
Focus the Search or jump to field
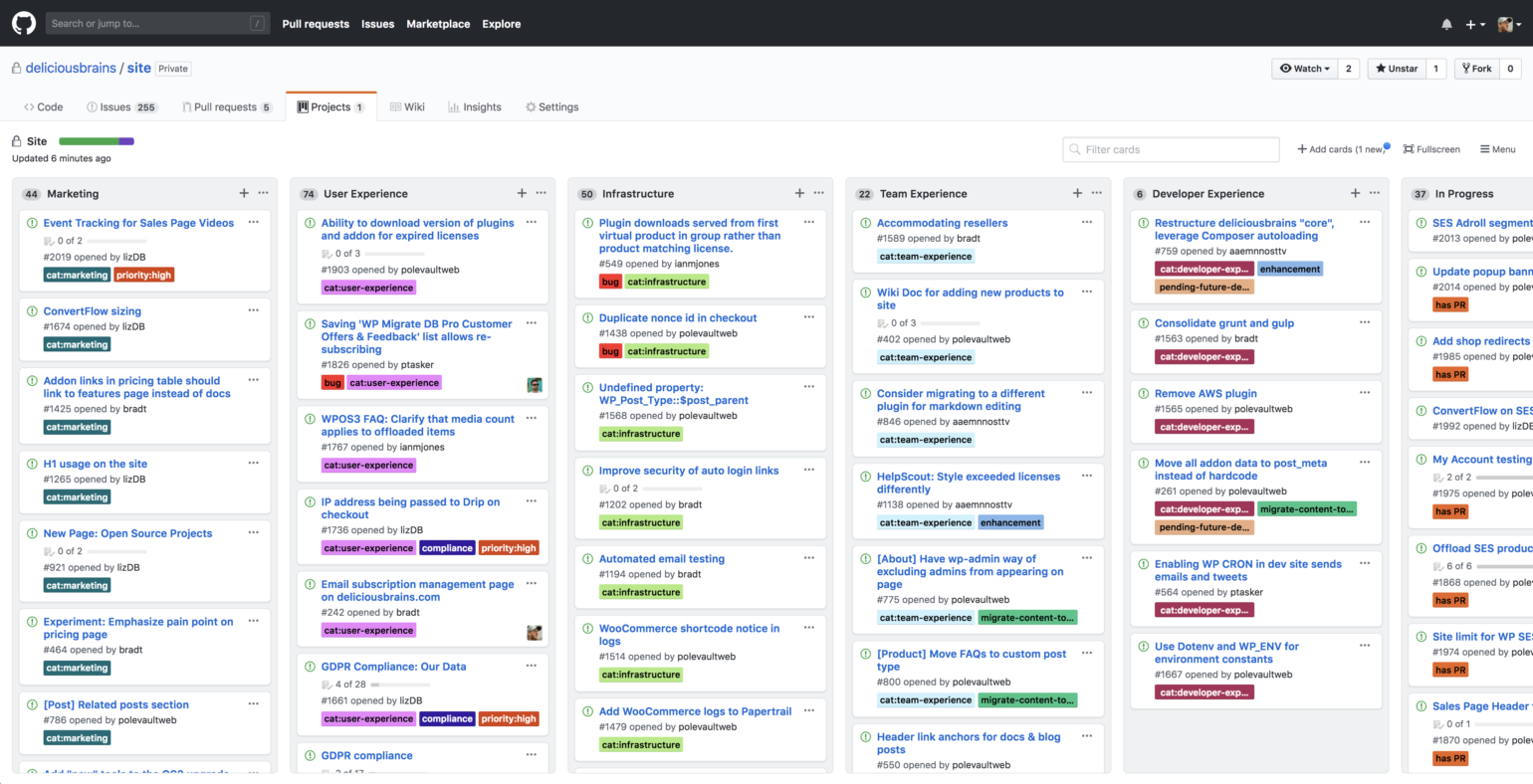pyautogui.click(x=158, y=23)
